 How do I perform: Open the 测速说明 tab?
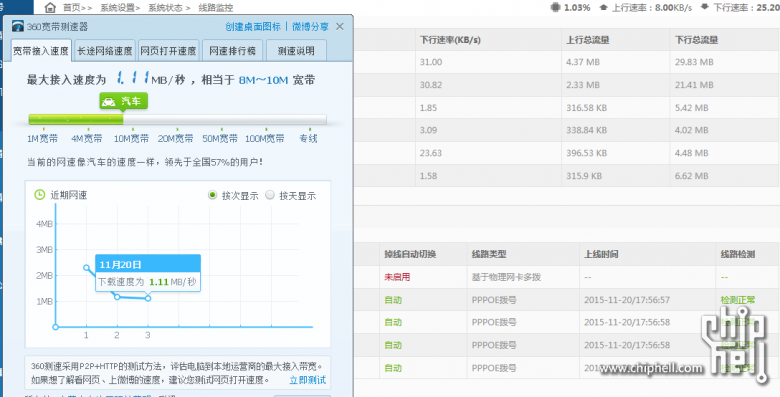(296, 51)
